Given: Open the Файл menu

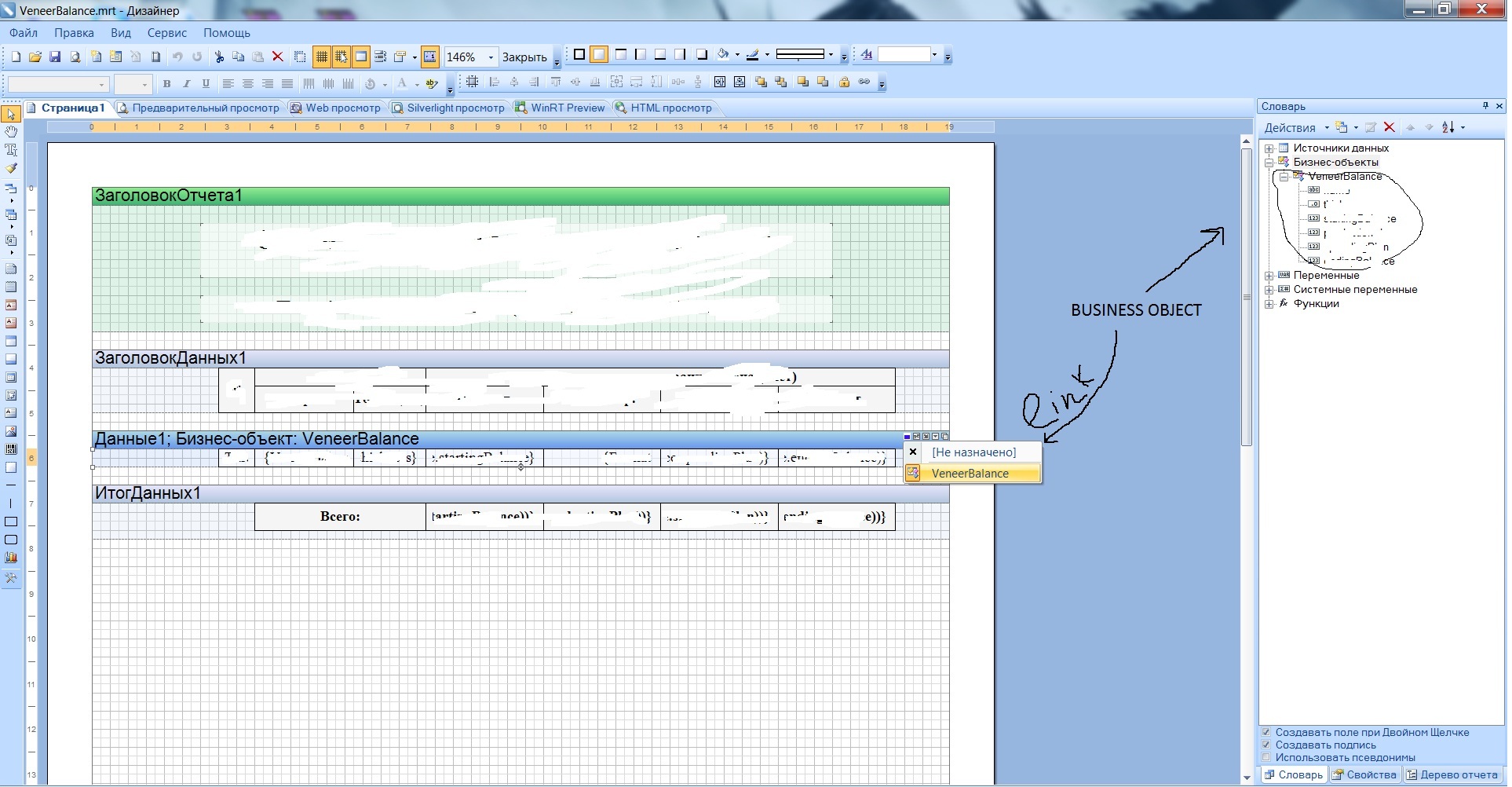Looking at the screenshot, I should click(x=24, y=33).
